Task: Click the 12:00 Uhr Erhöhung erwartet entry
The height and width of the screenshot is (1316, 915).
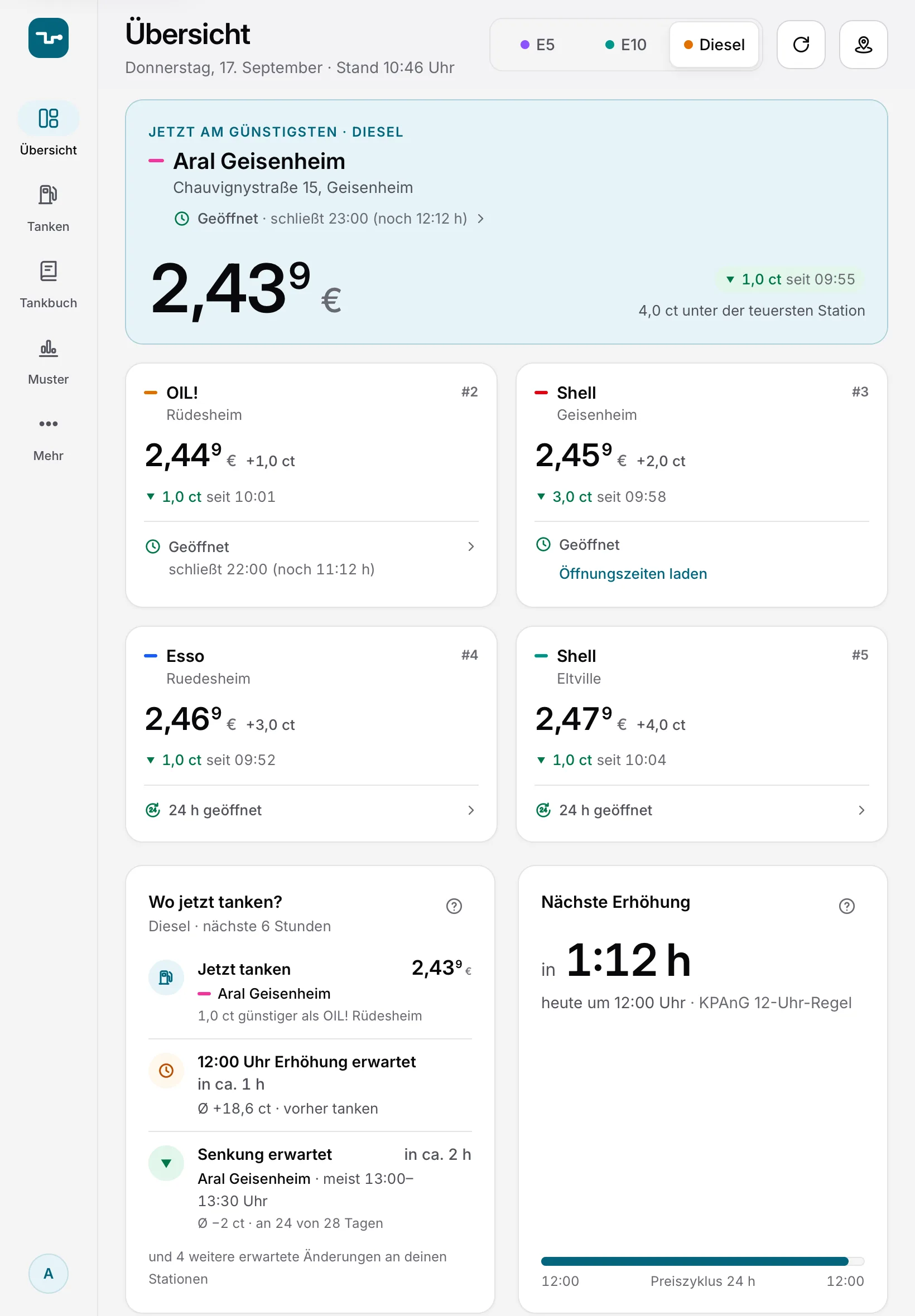Action: coord(310,1085)
